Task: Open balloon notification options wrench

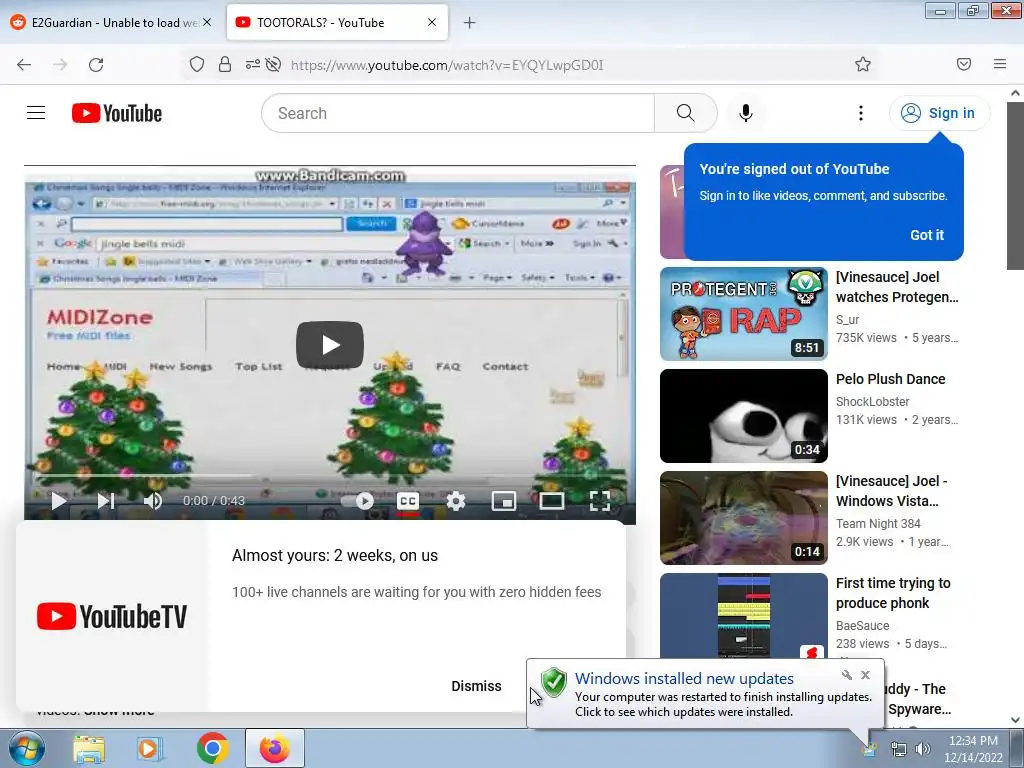Action: click(846, 675)
